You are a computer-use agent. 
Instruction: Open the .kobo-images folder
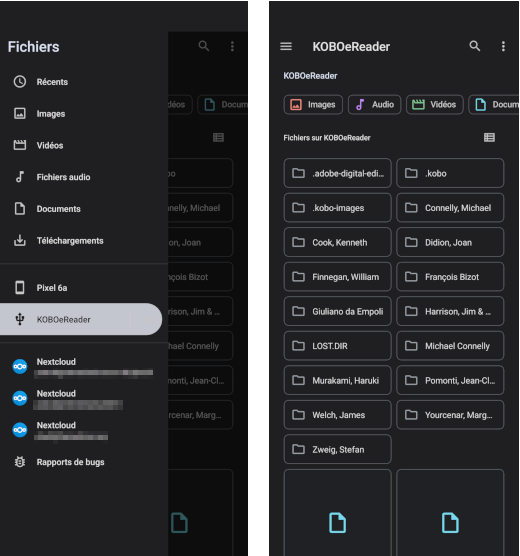coord(337,208)
